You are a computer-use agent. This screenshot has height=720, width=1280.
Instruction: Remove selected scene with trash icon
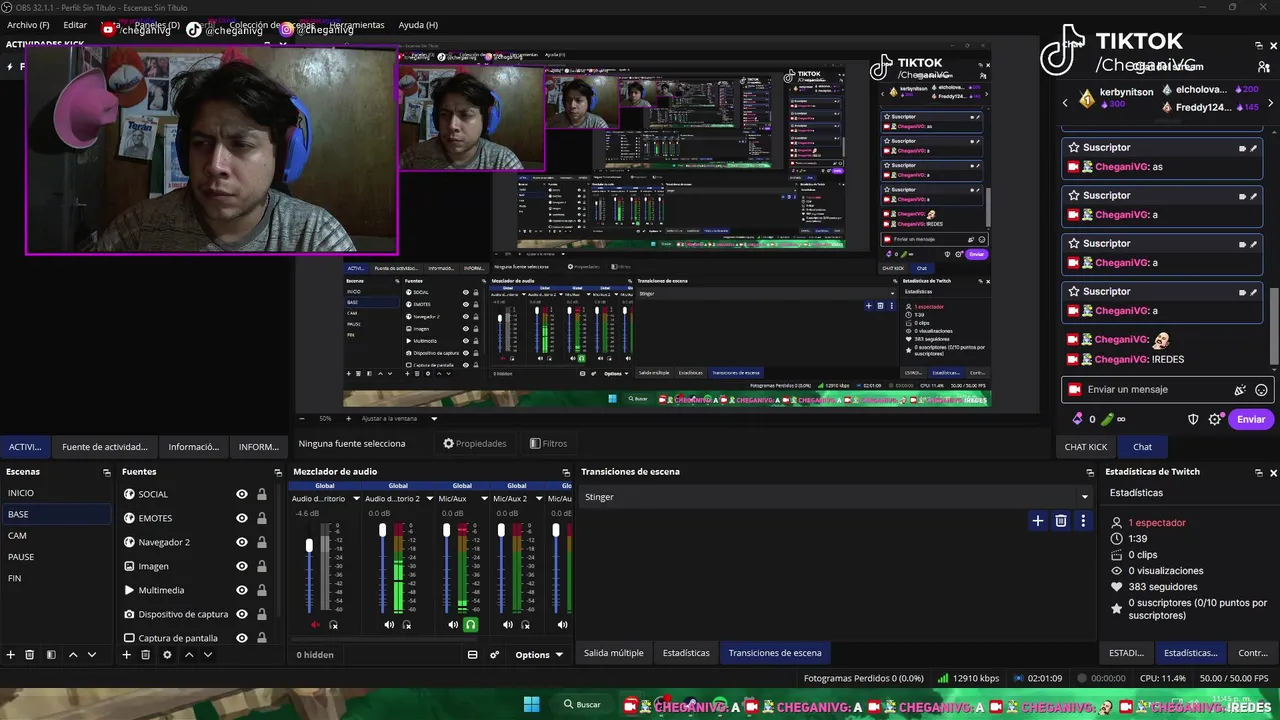point(30,655)
